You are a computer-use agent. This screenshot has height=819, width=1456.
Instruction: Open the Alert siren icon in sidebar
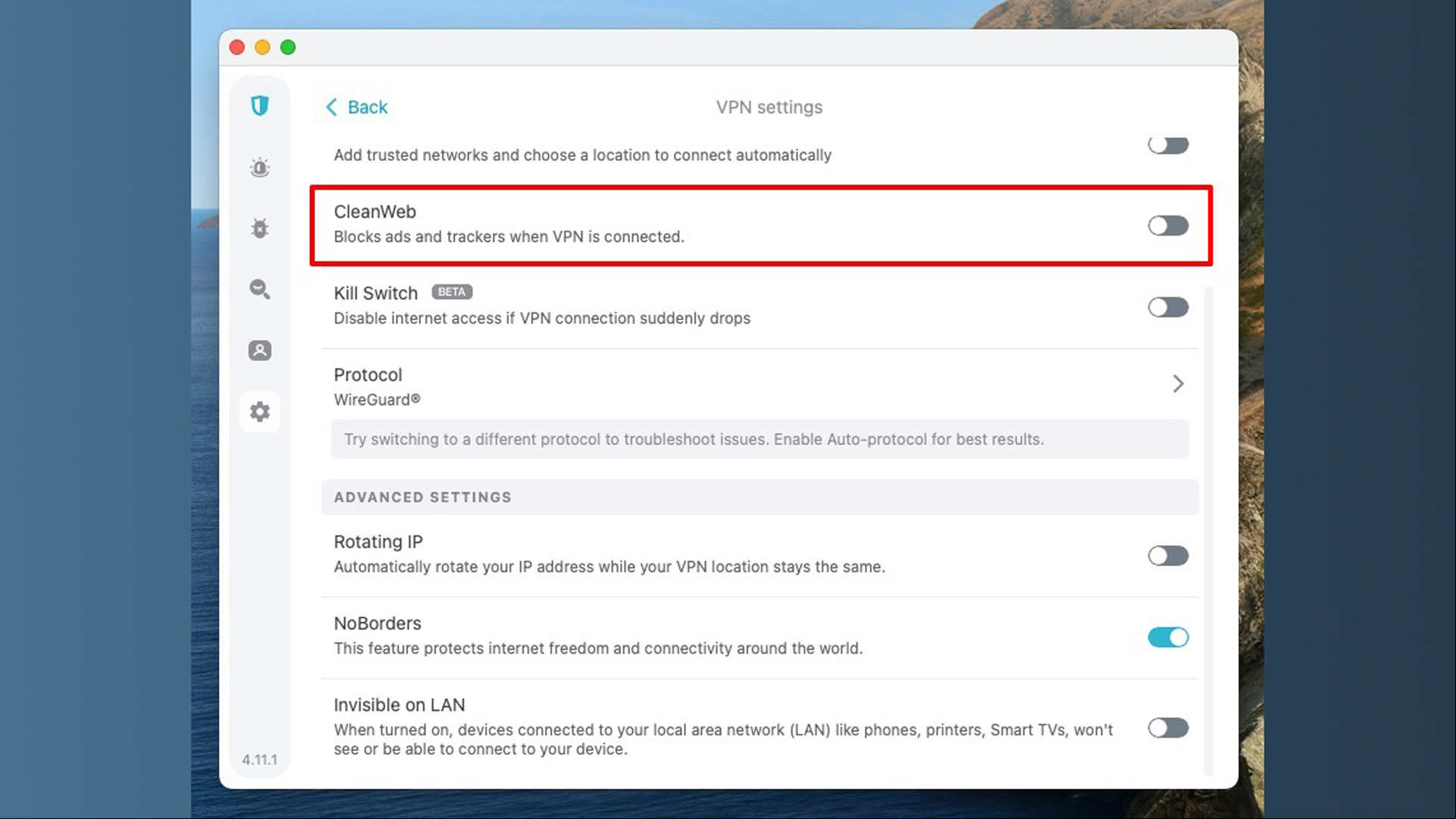click(x=260, y=168)
